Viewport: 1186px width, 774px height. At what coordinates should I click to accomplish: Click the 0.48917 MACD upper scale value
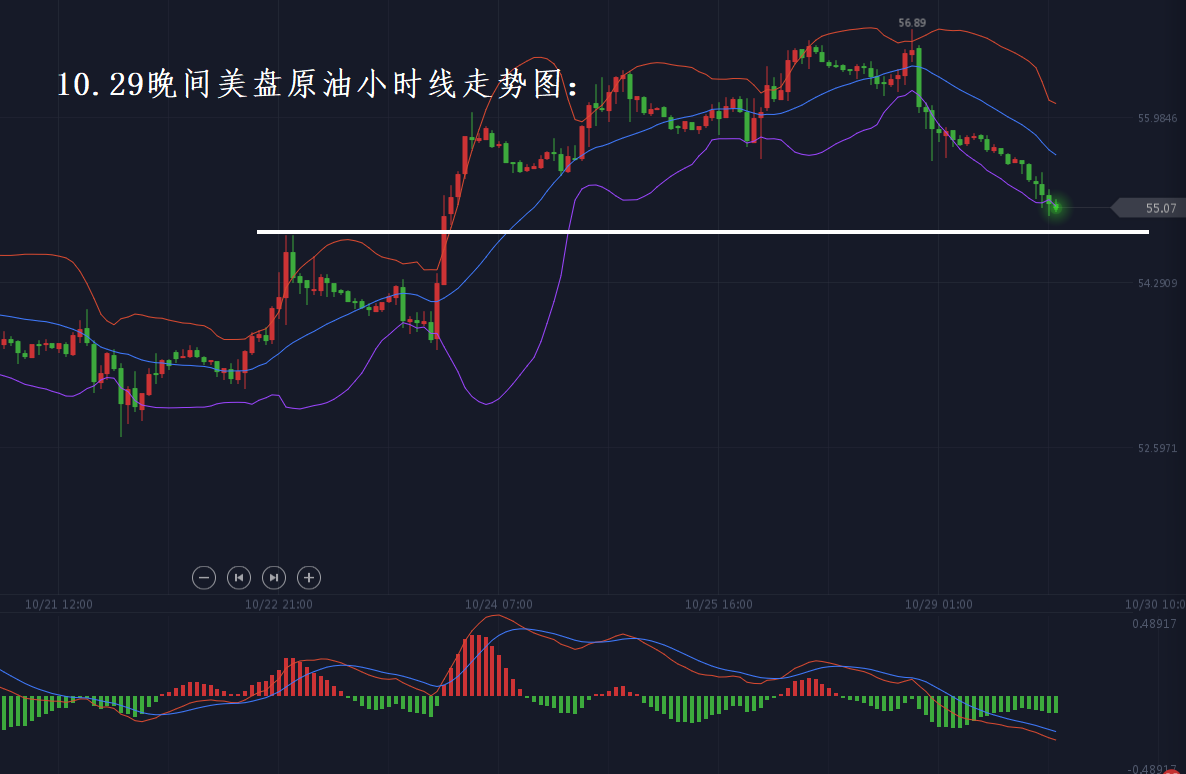click(x=1157, y=623)
